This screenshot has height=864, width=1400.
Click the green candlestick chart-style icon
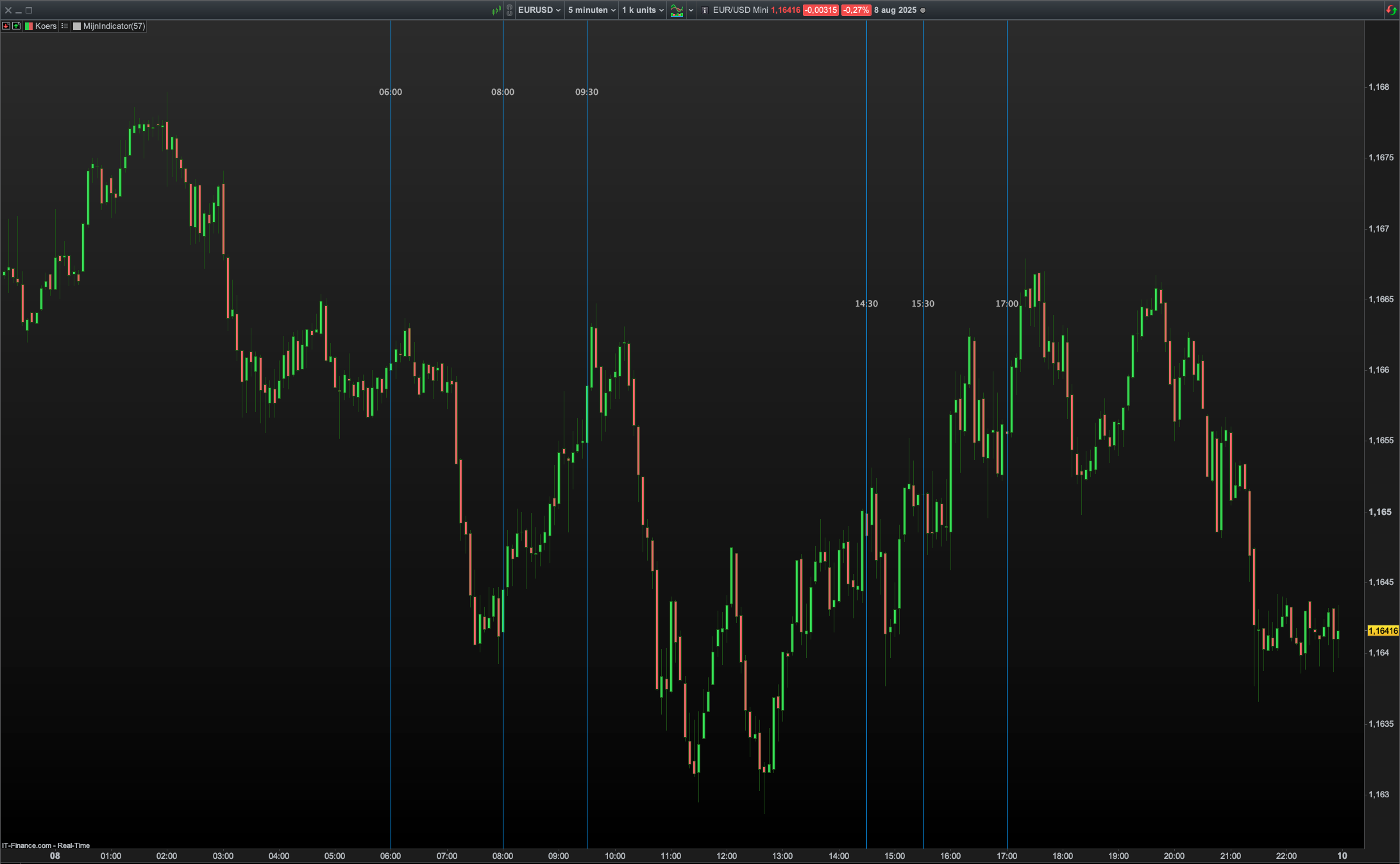click(x=496, y=10)
